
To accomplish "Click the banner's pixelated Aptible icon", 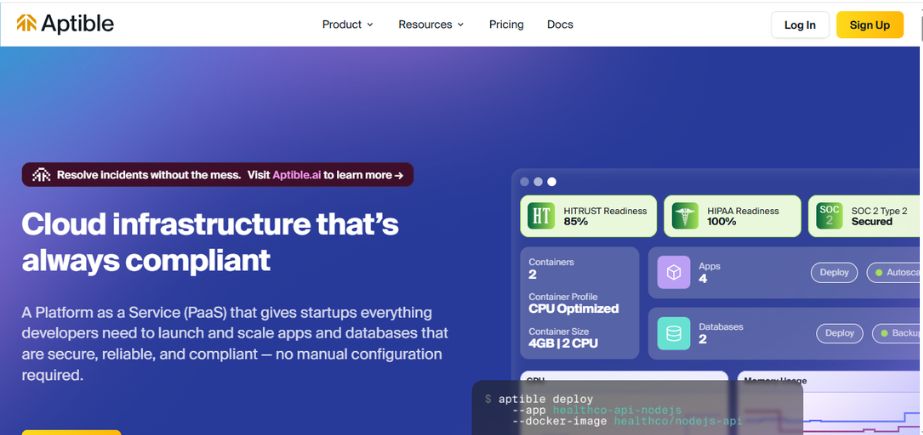I will coord(41,175).
